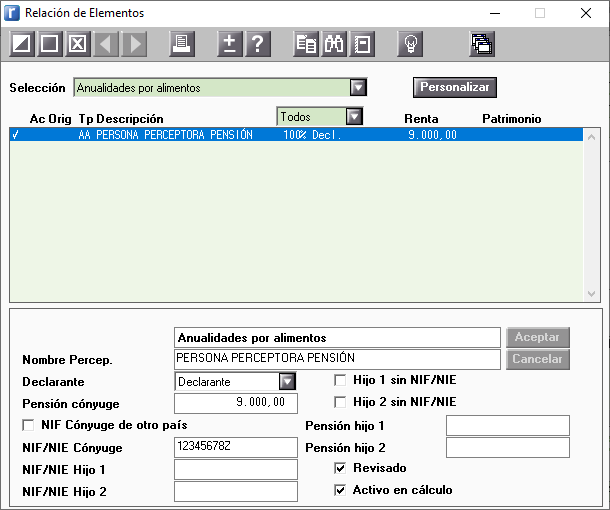Click the NIF/NIE Hijo 2 field
This screenshot has height=510, width=610.
pos(236,491)
